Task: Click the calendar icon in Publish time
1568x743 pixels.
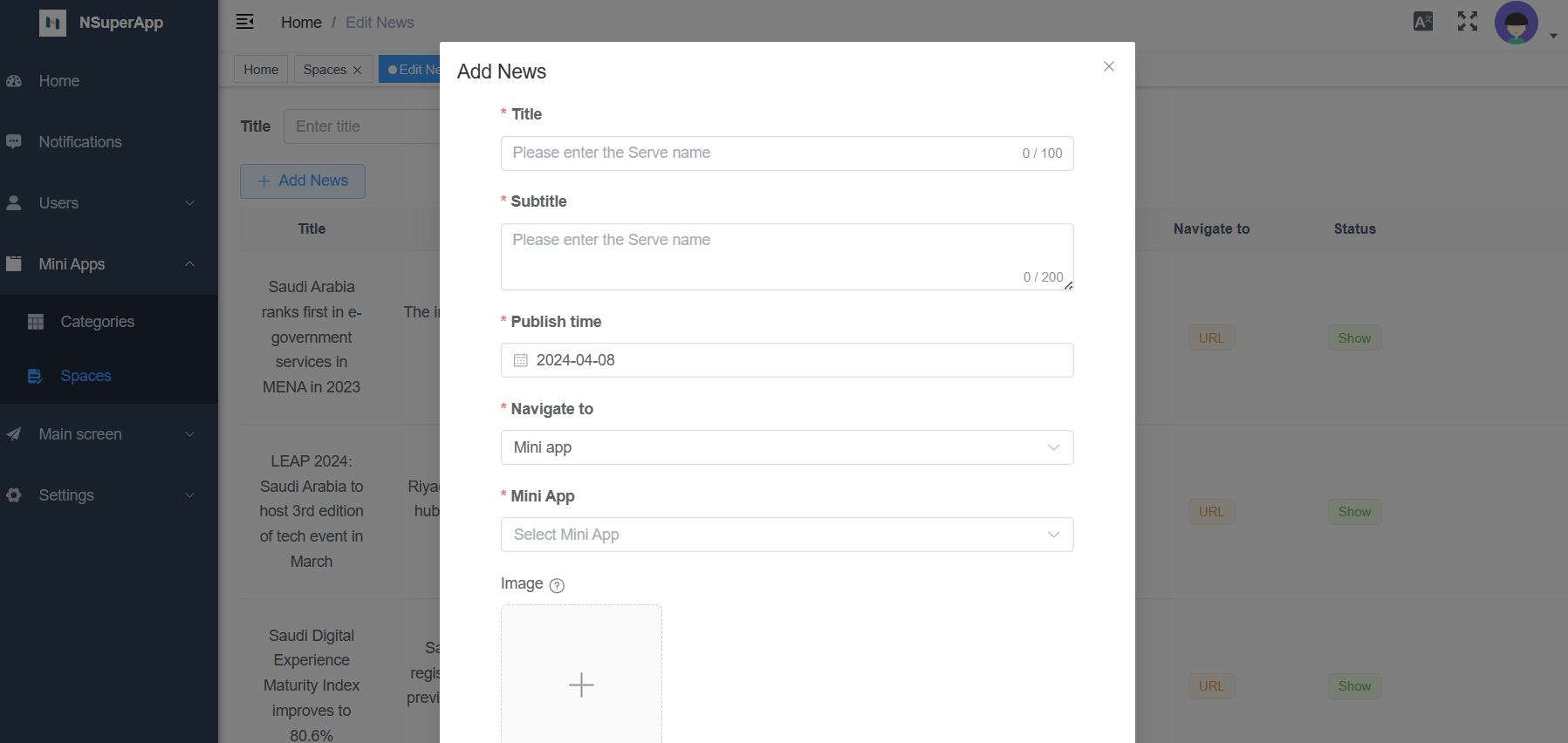Action: coord(521,360)
